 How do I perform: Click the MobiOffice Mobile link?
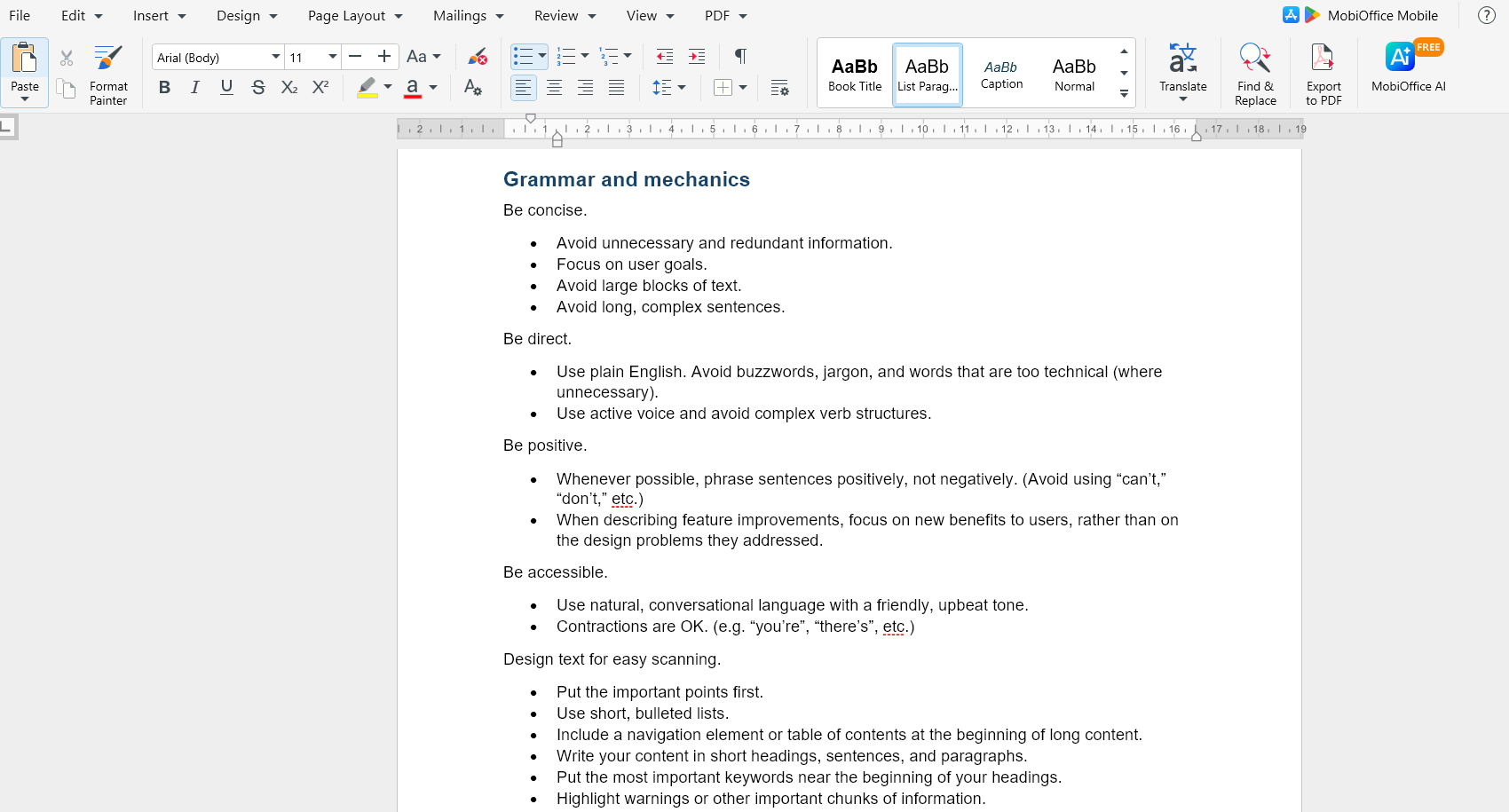click(1382, 16)
